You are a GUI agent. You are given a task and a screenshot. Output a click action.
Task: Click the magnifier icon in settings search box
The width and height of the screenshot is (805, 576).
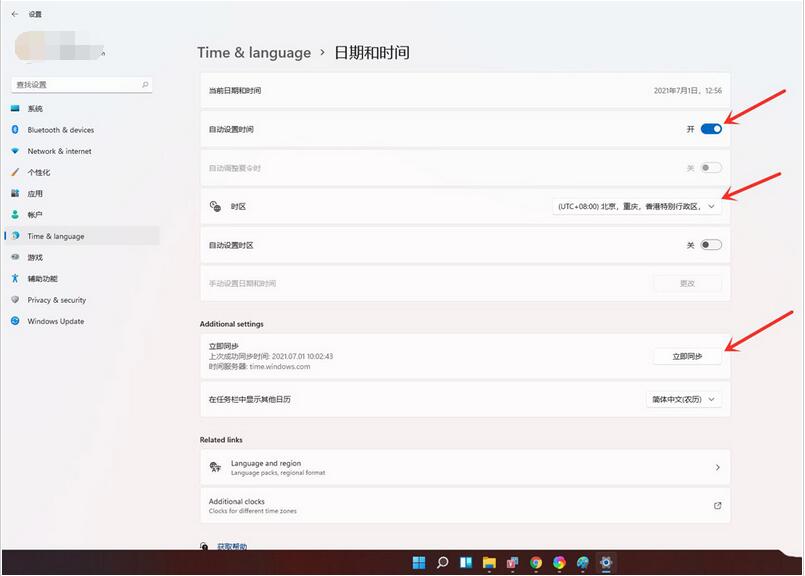145,84
